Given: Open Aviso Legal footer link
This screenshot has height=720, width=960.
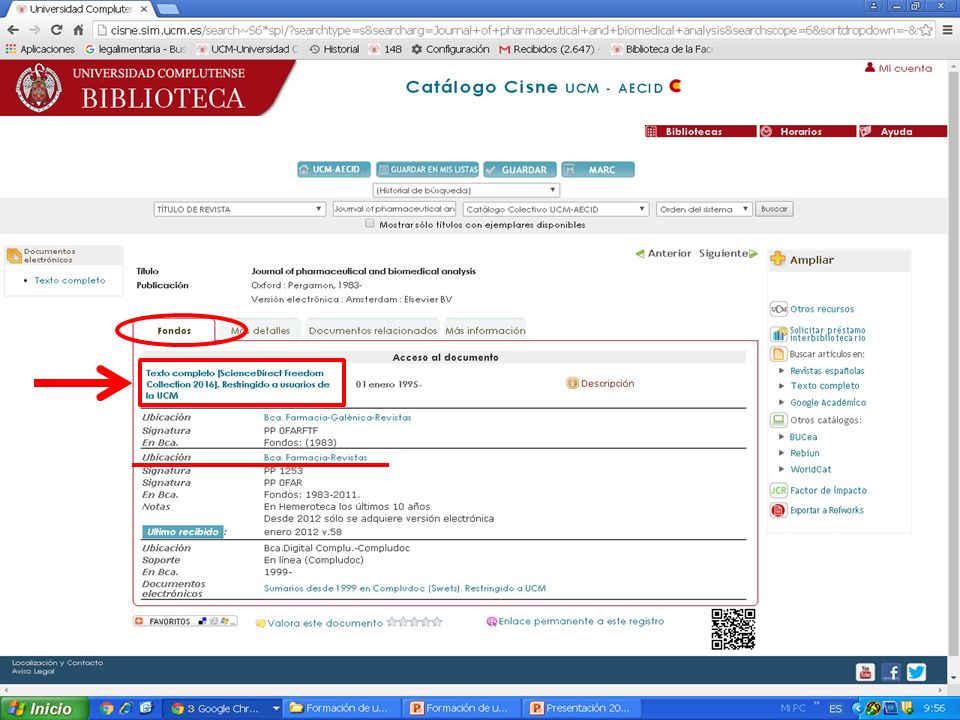Looking at the screenshot, I should pyautogui.click(x=33, y=671).
